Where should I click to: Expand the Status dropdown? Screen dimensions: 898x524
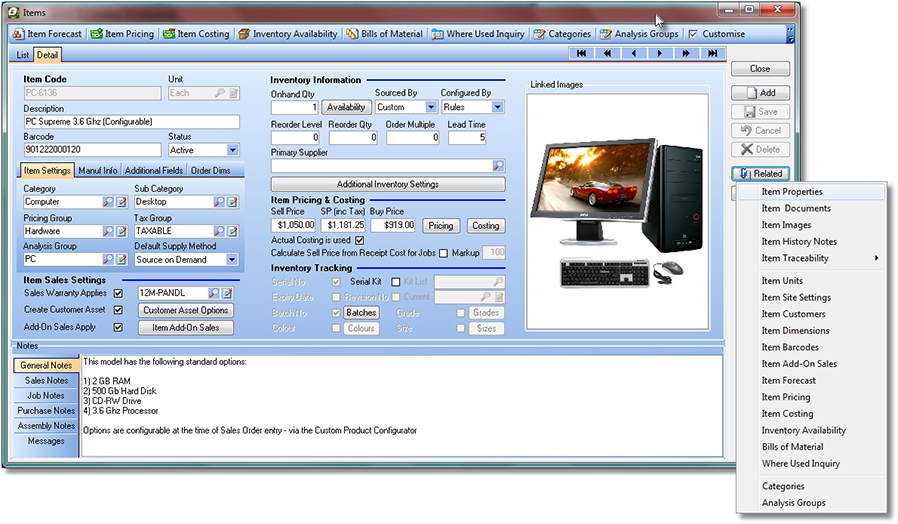233,150
